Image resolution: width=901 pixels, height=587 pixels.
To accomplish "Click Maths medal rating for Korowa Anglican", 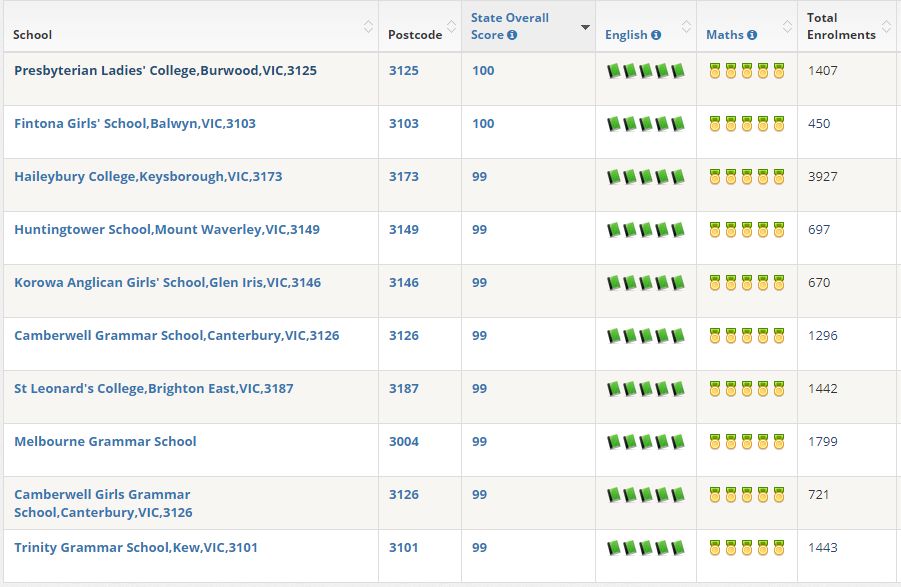I will click(x=746, y=283).
